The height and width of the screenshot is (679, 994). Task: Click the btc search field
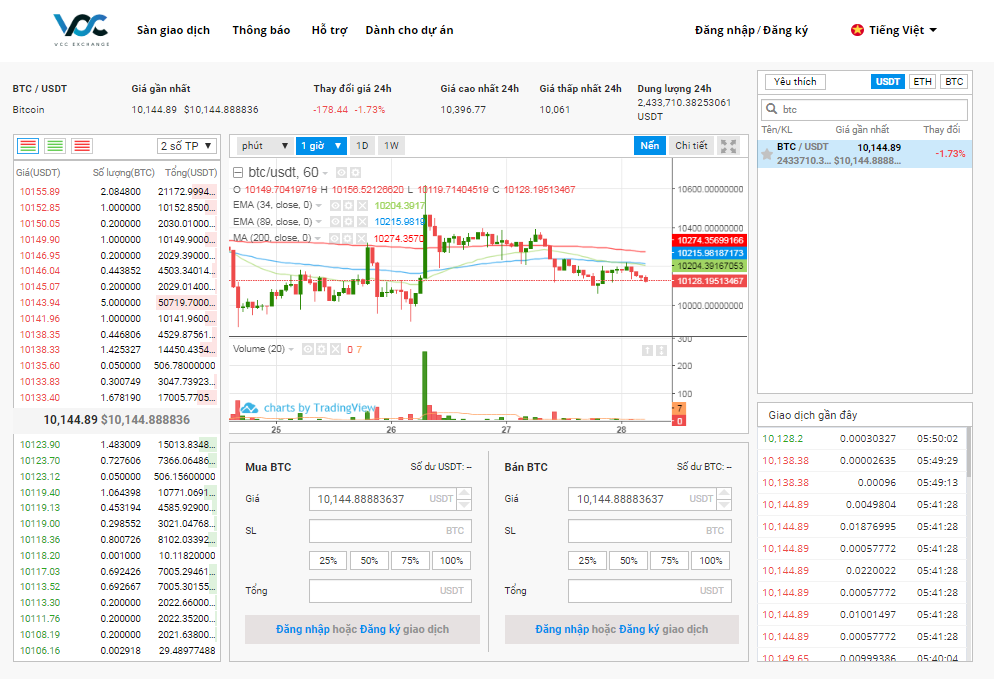pos(865,109)
